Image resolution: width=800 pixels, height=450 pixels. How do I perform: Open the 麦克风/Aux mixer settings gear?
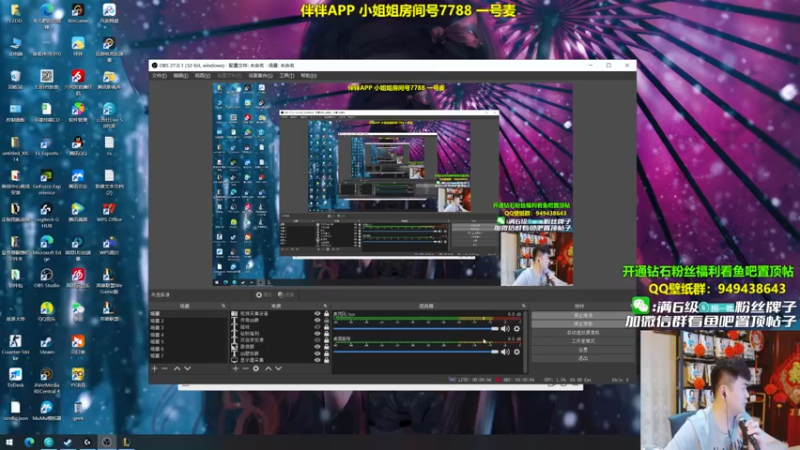click(x=517, y=329)
